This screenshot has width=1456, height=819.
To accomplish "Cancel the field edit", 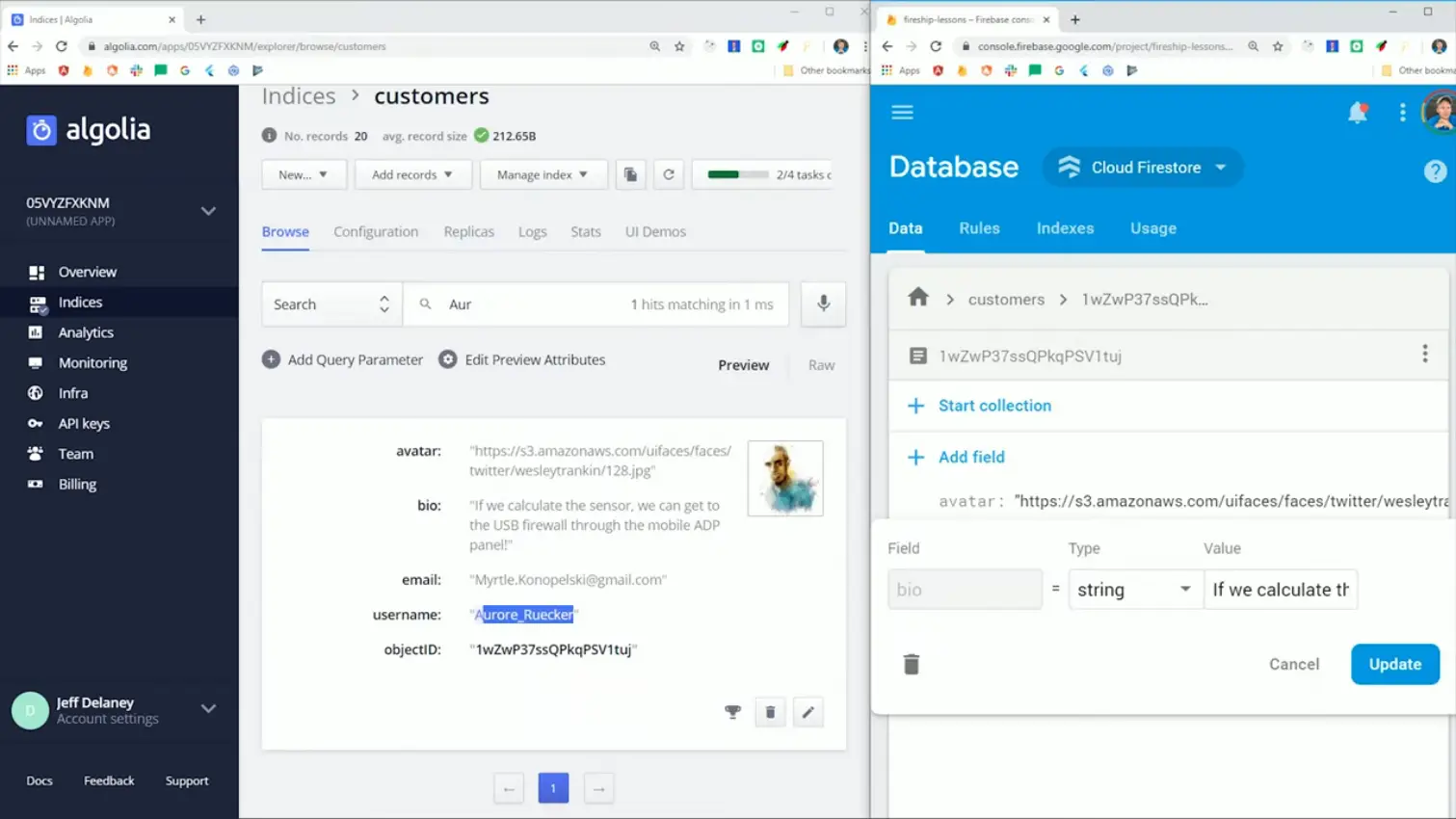I will coord(1293,664).
